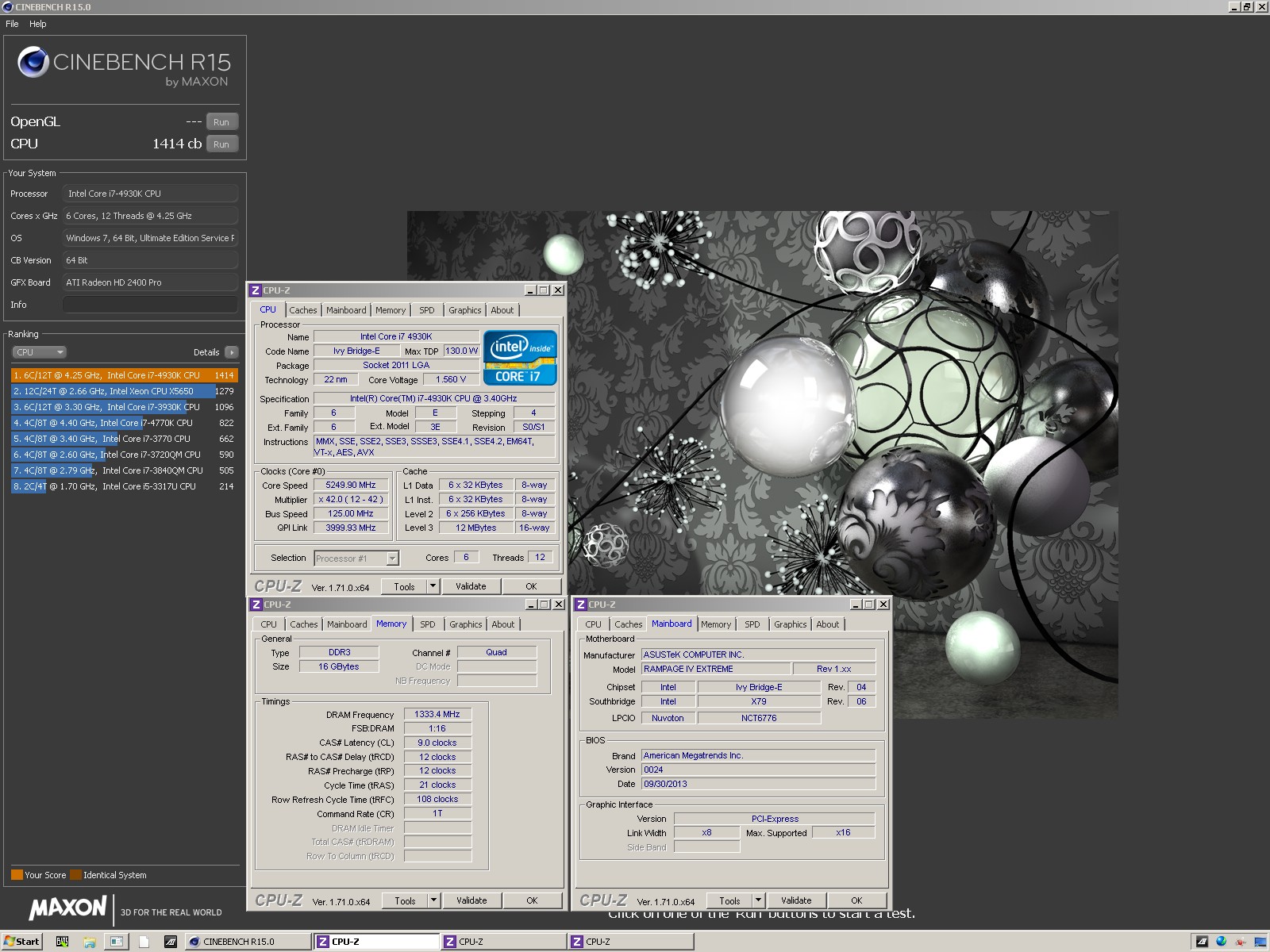This screenshot has height=952, width=1270.
Task: Click OK in the Mainboard CPU-Z window
Action: click(x=856, y=900)
